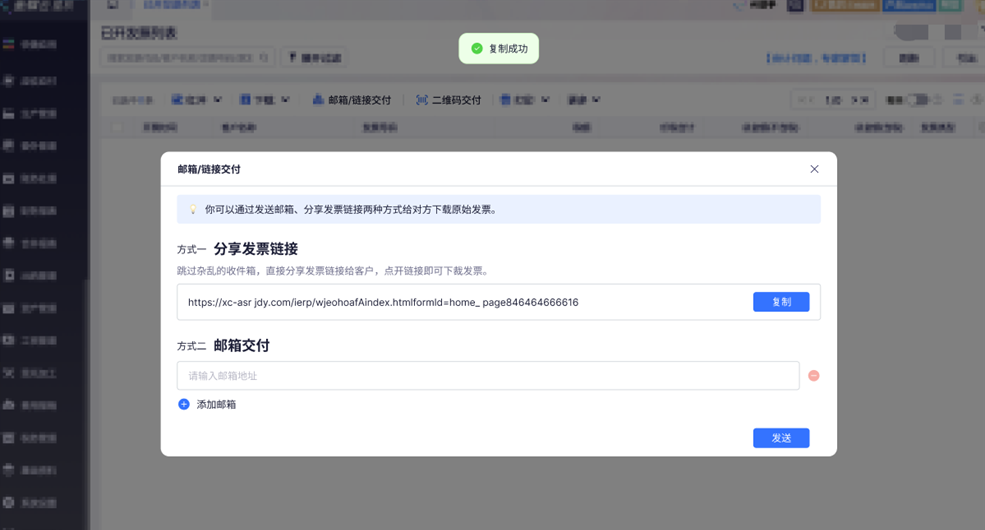This screenshot has height=530, width=985.
Task: Click the 添加邮箱 label
Action: pos(216,404)
